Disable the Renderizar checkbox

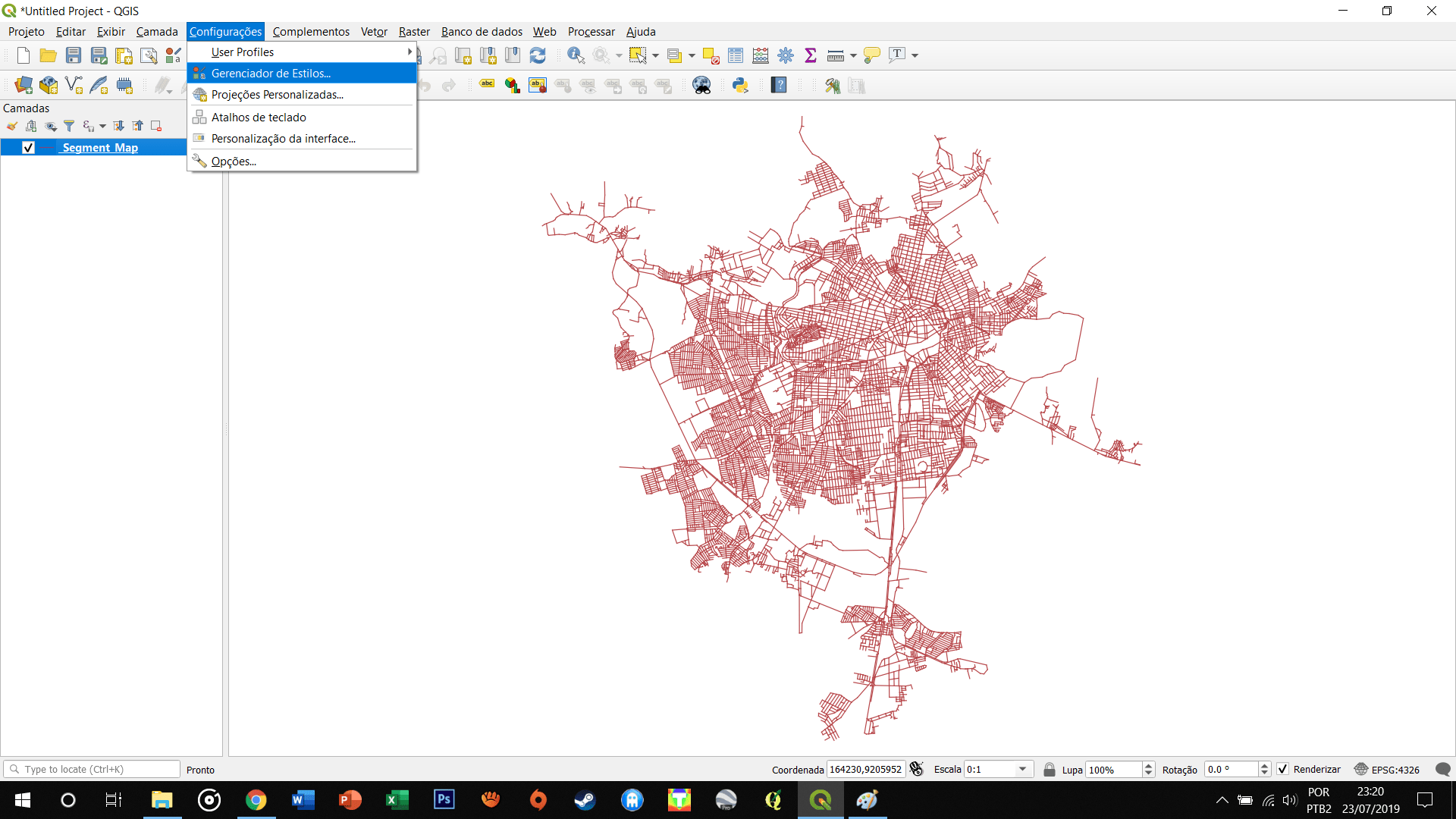1283,769
